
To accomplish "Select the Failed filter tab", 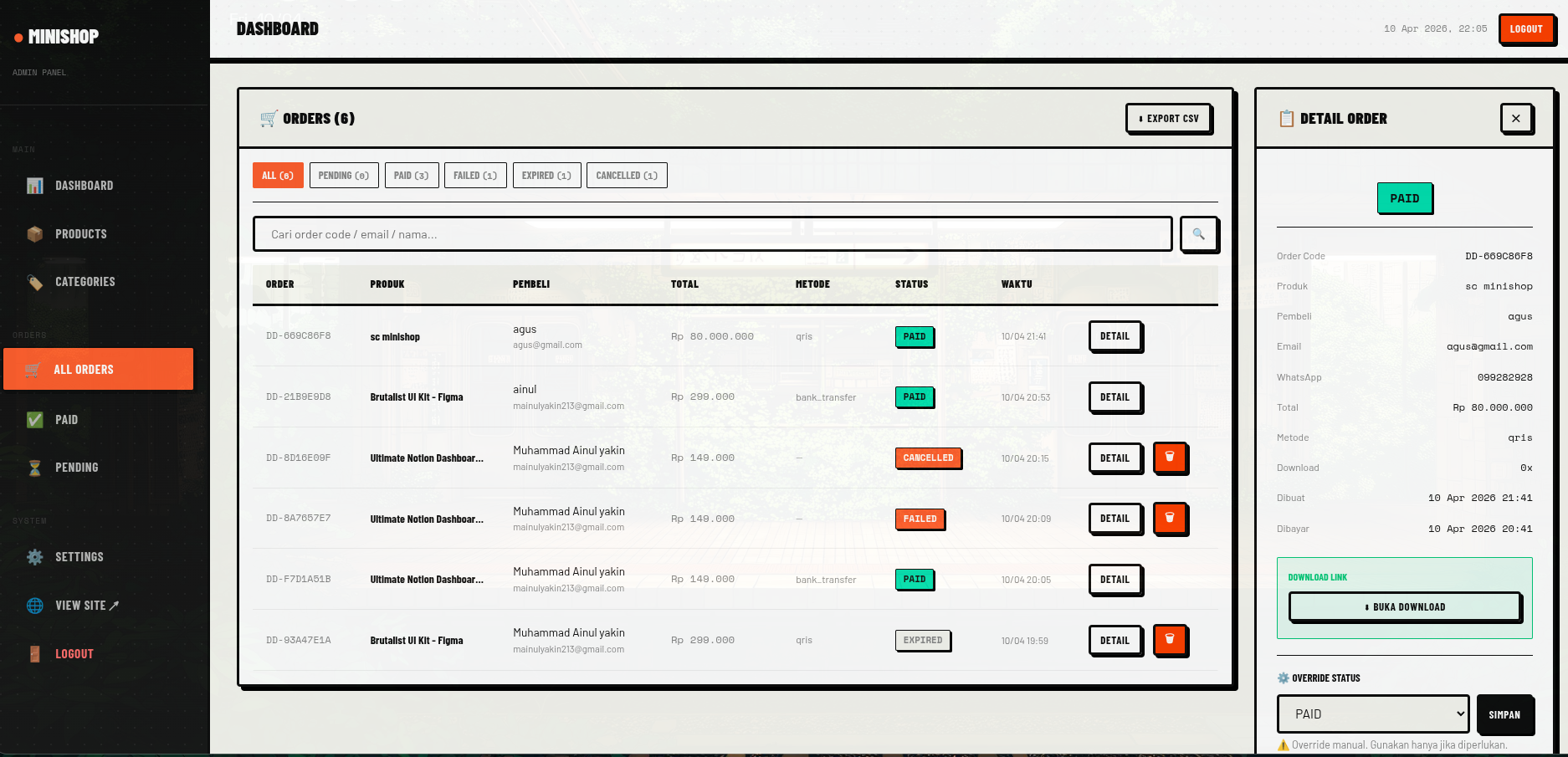I will 474,176.
